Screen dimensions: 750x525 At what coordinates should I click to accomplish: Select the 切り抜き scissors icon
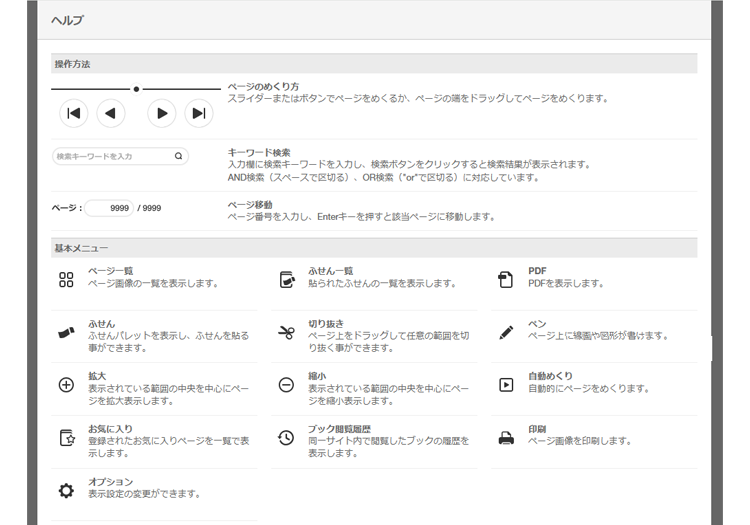click(286, 332)
